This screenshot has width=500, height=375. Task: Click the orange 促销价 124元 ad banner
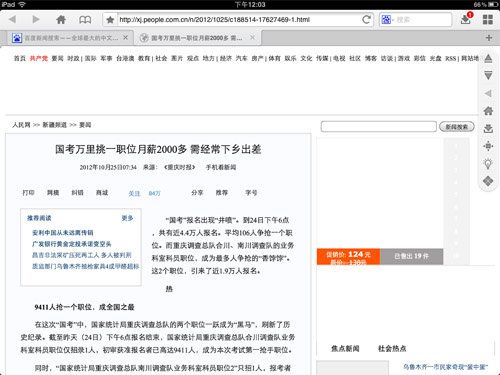coord(348,257)
